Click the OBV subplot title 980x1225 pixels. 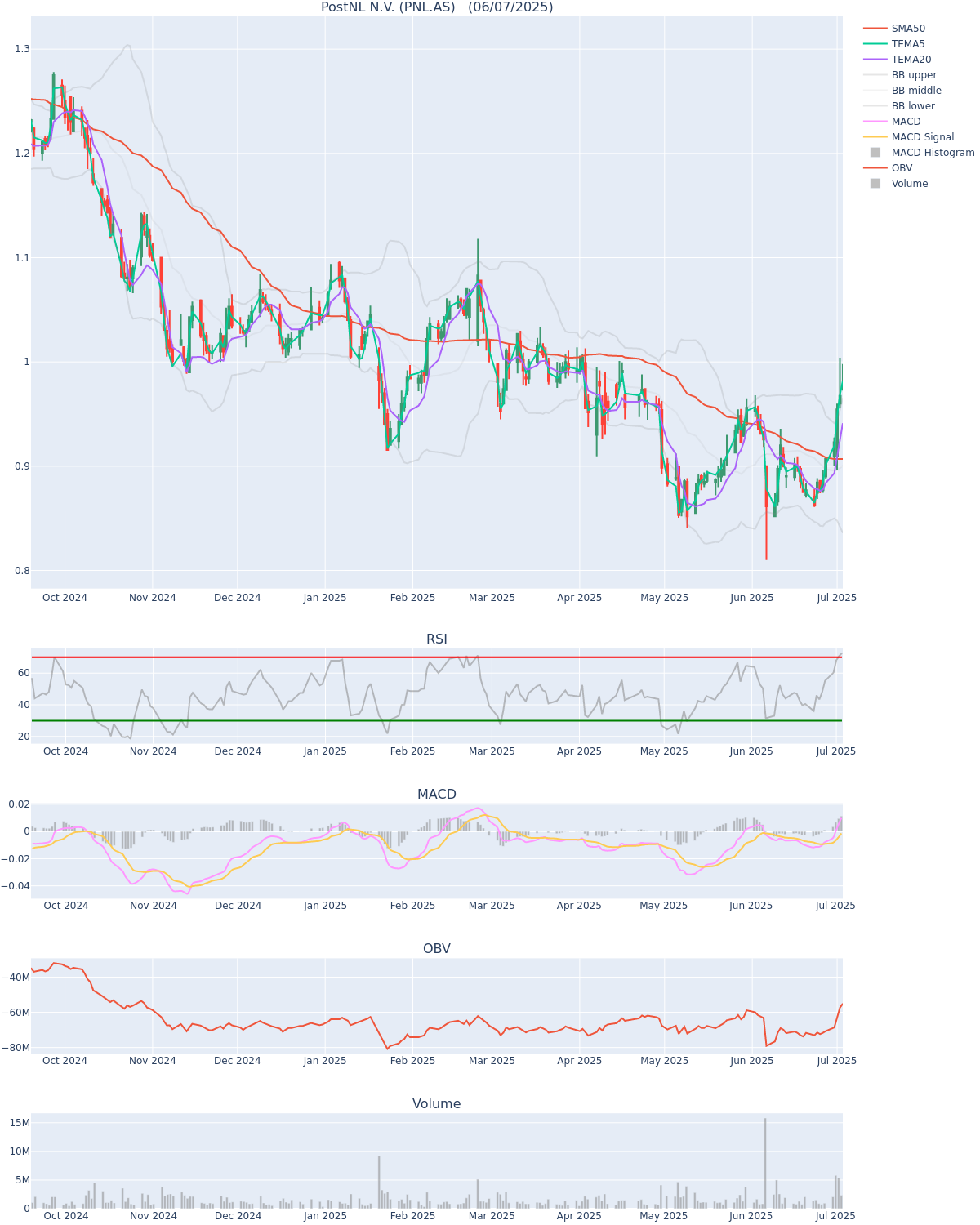tap(437, 949)
